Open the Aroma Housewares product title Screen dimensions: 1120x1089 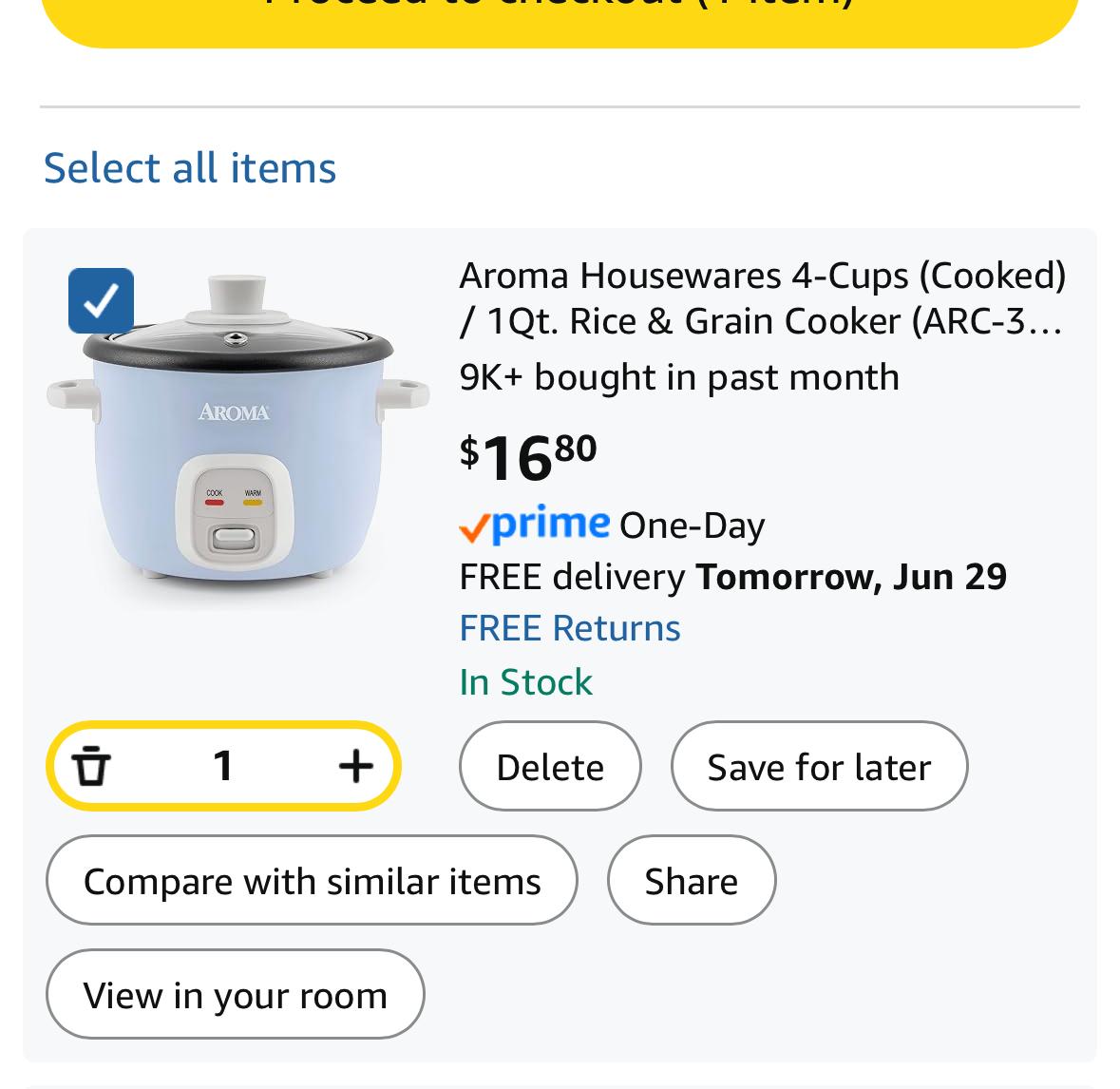point(763,298)
